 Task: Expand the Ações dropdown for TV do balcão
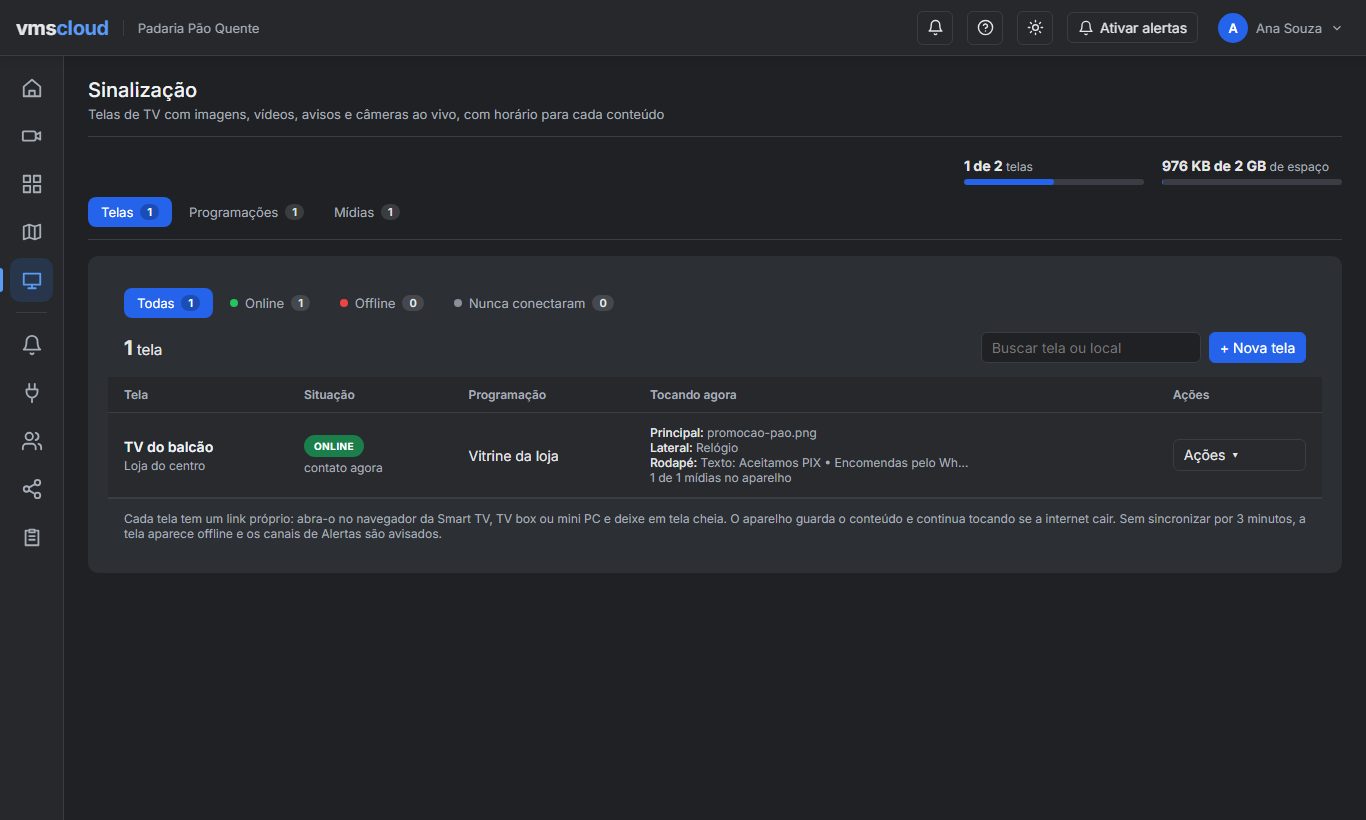[x=1239, y=455]
